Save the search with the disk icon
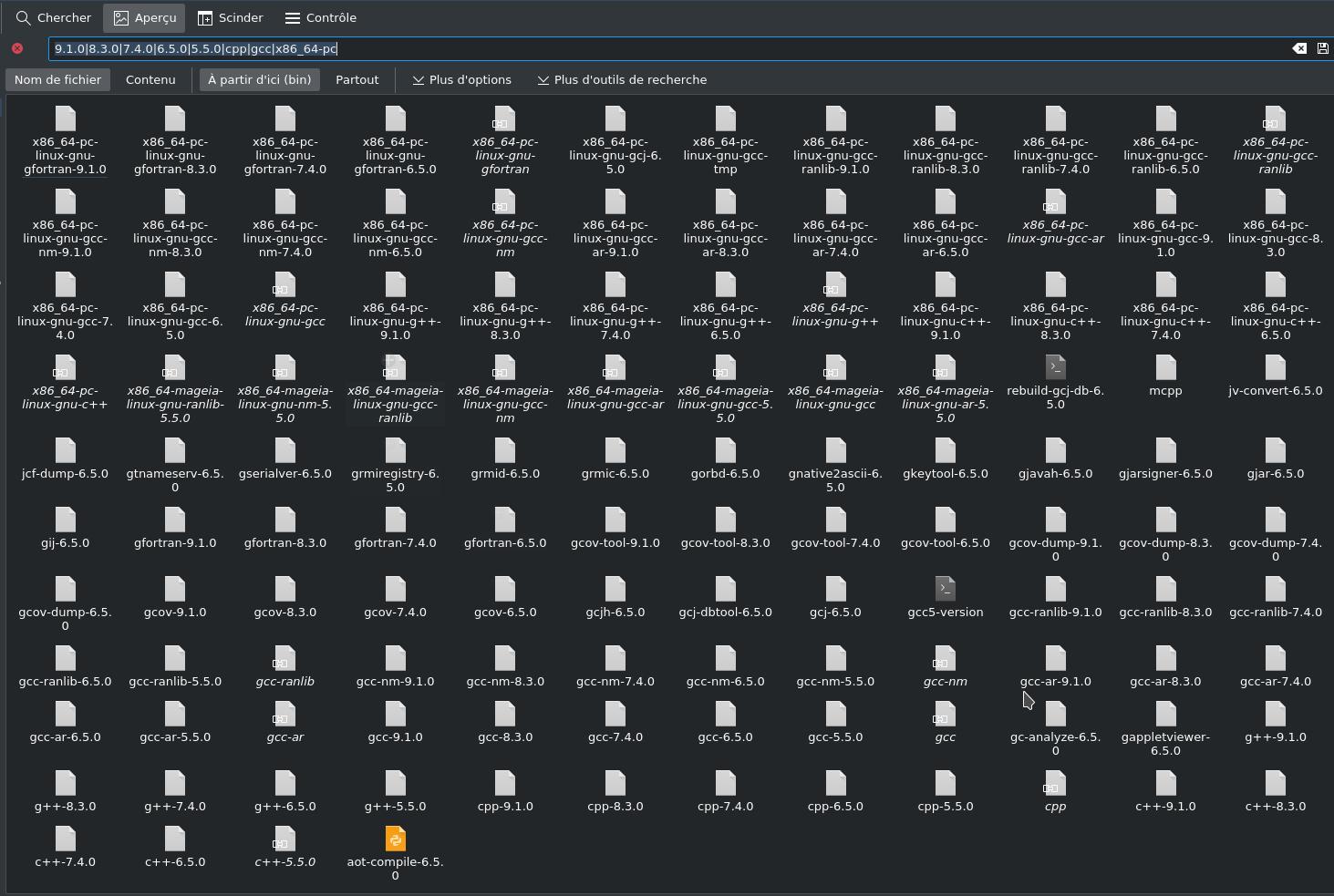The height and width of the screenshot is (896, 1334). point(1322,48)
